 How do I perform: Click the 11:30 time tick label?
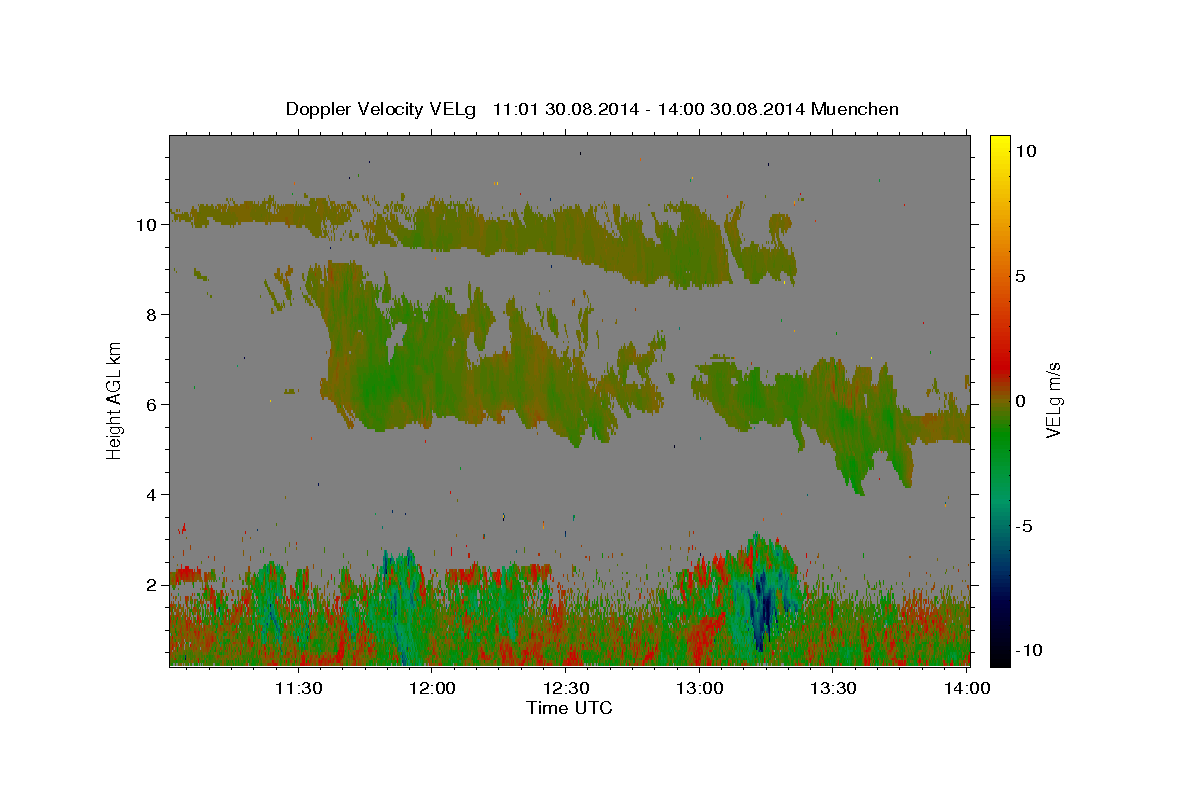298,688
